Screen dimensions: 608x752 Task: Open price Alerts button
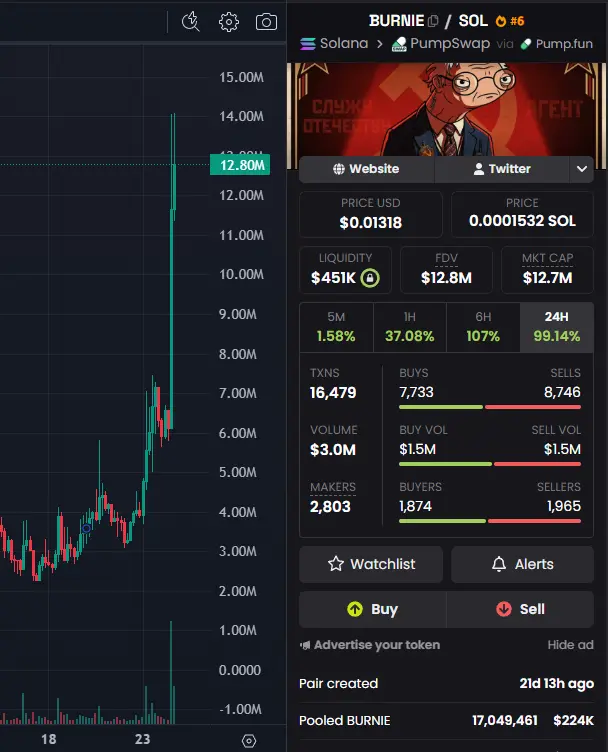[x=522, y=564]
